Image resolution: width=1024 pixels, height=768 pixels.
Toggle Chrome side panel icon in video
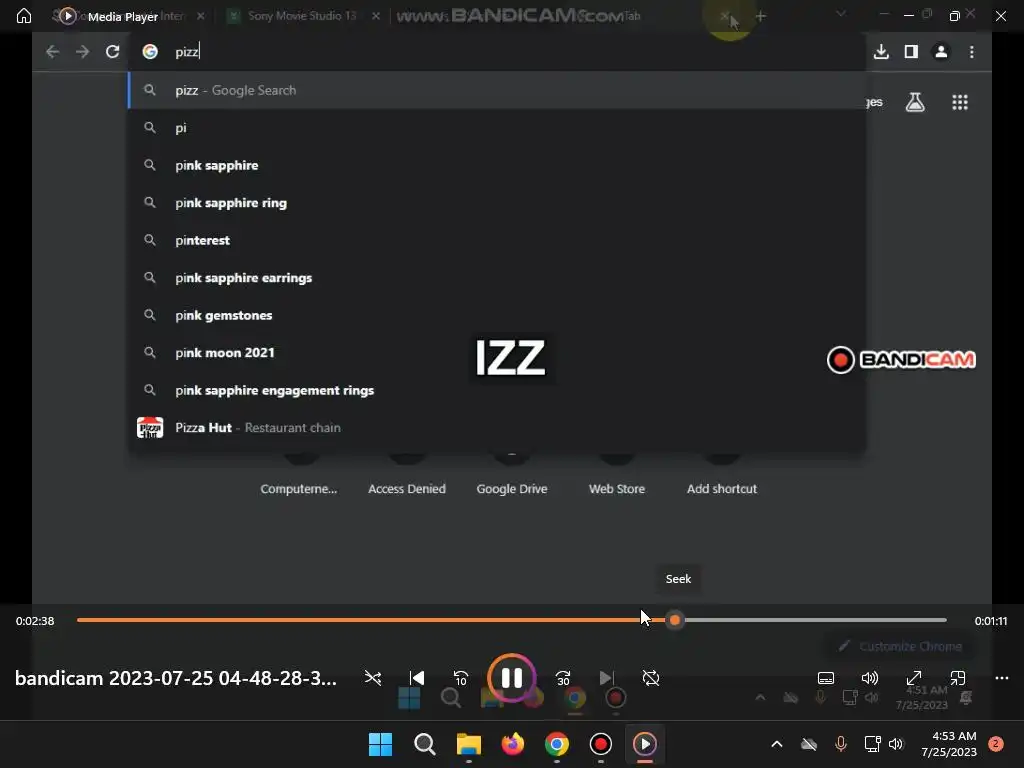(x=911, y=52)
